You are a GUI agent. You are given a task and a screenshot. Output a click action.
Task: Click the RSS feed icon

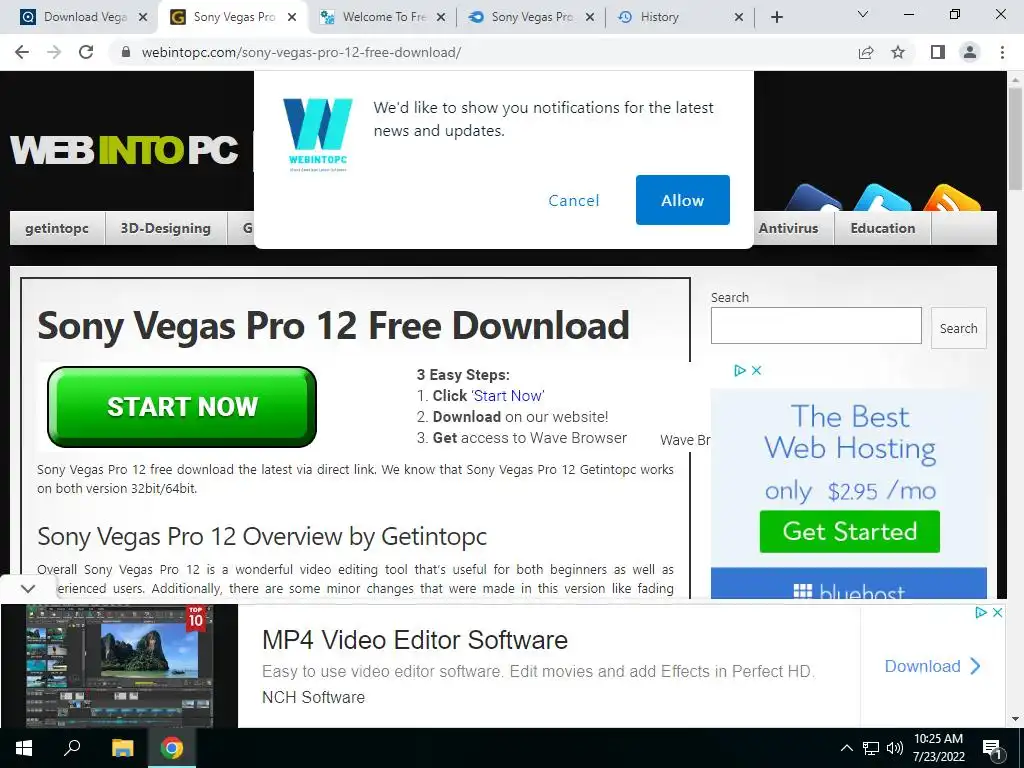tap(952, 198)
